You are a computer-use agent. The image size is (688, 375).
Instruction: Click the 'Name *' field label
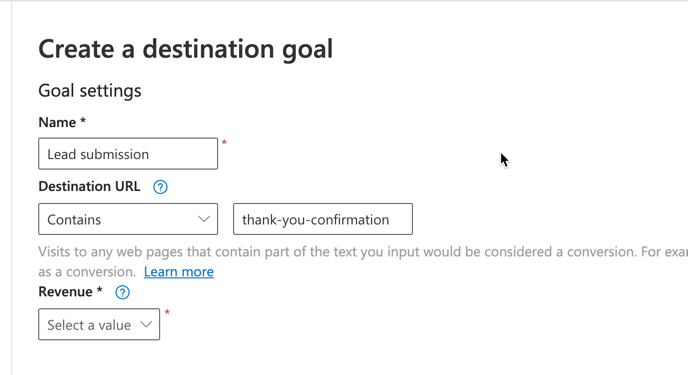tap(62, 122)
